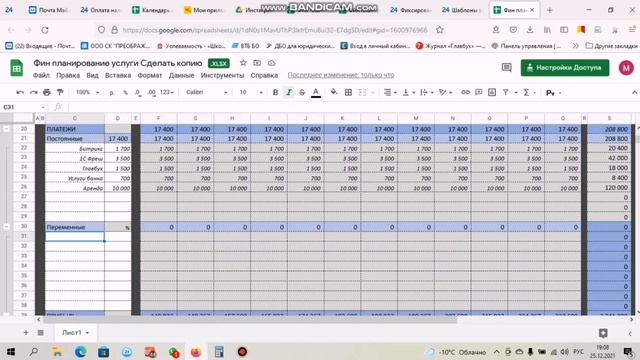Go to Google Sheets home icon
The height and width of the screenshot is (360, 640).
click(17, 68)
